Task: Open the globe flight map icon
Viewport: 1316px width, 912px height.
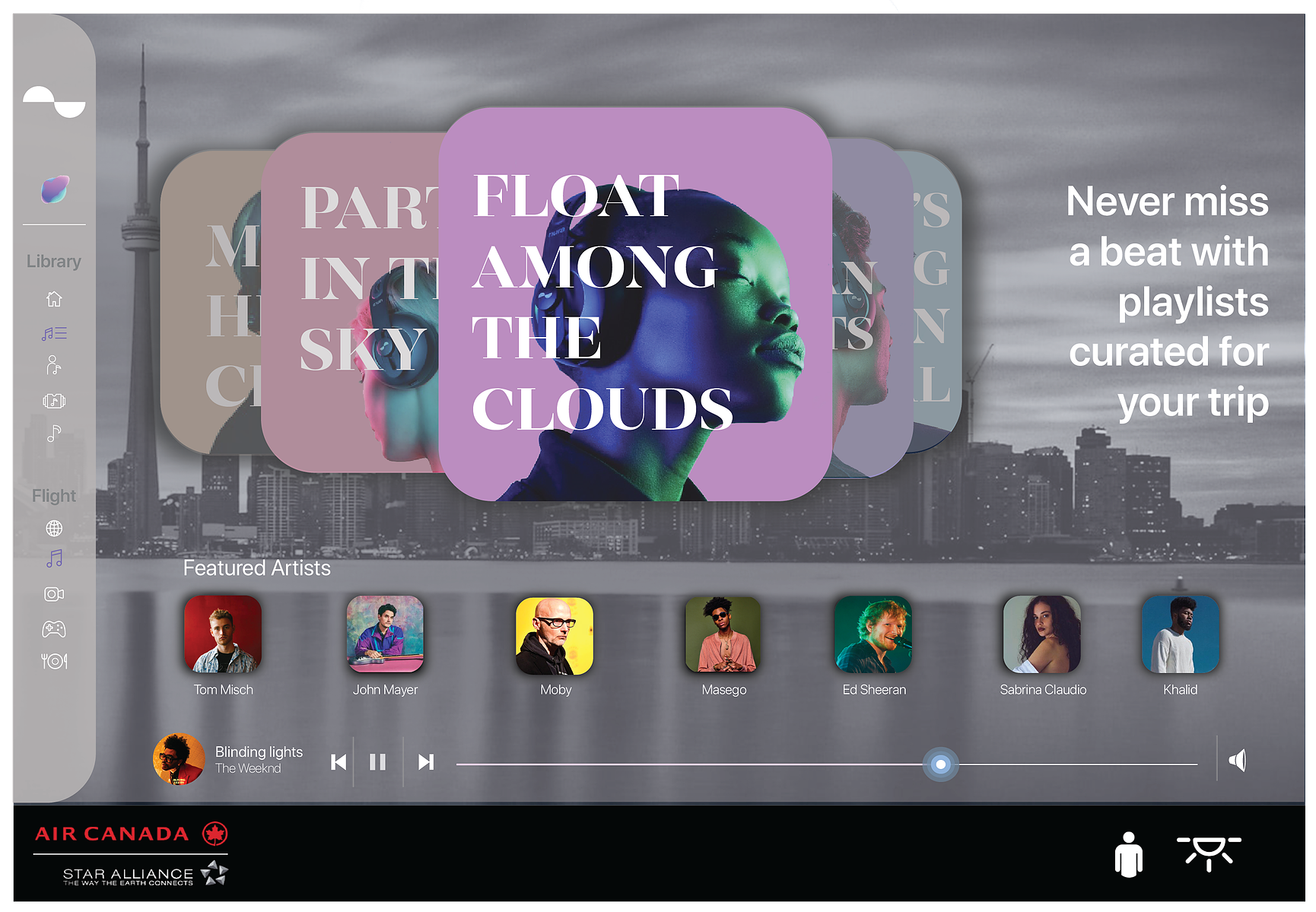Action: click(x=54, y=528)
